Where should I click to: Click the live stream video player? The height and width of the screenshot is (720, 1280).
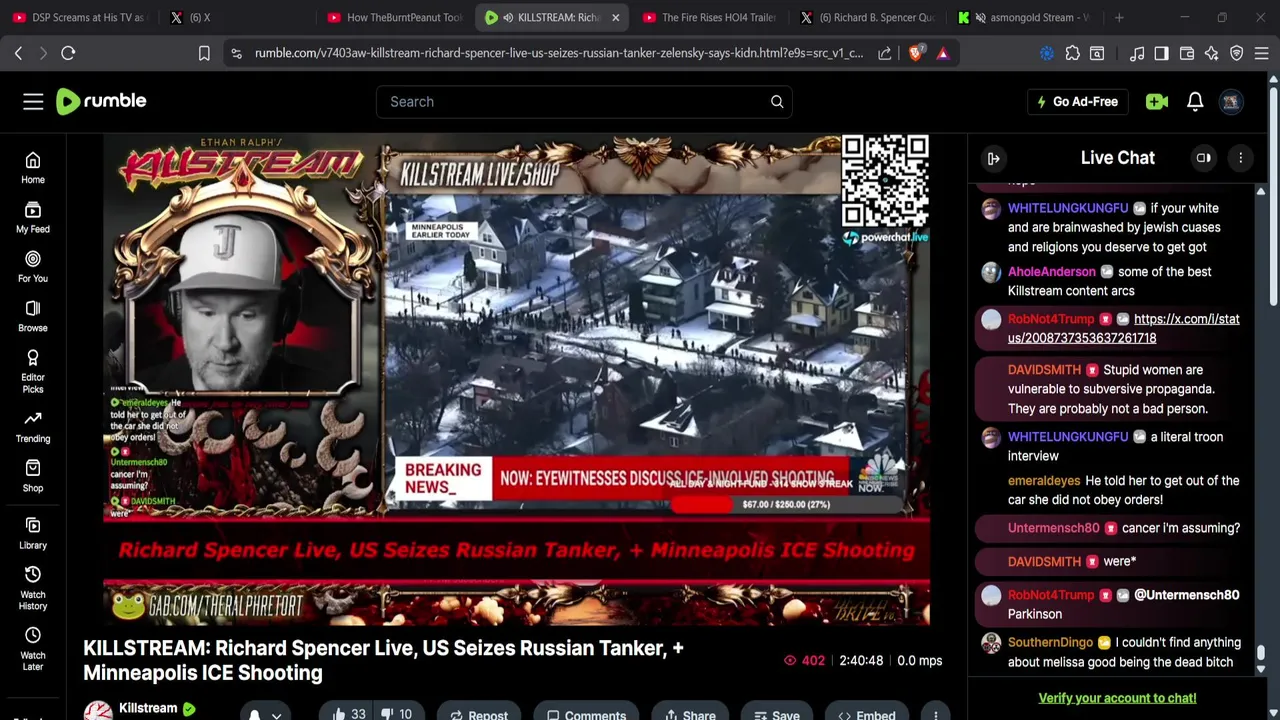[x=516, y=378]
